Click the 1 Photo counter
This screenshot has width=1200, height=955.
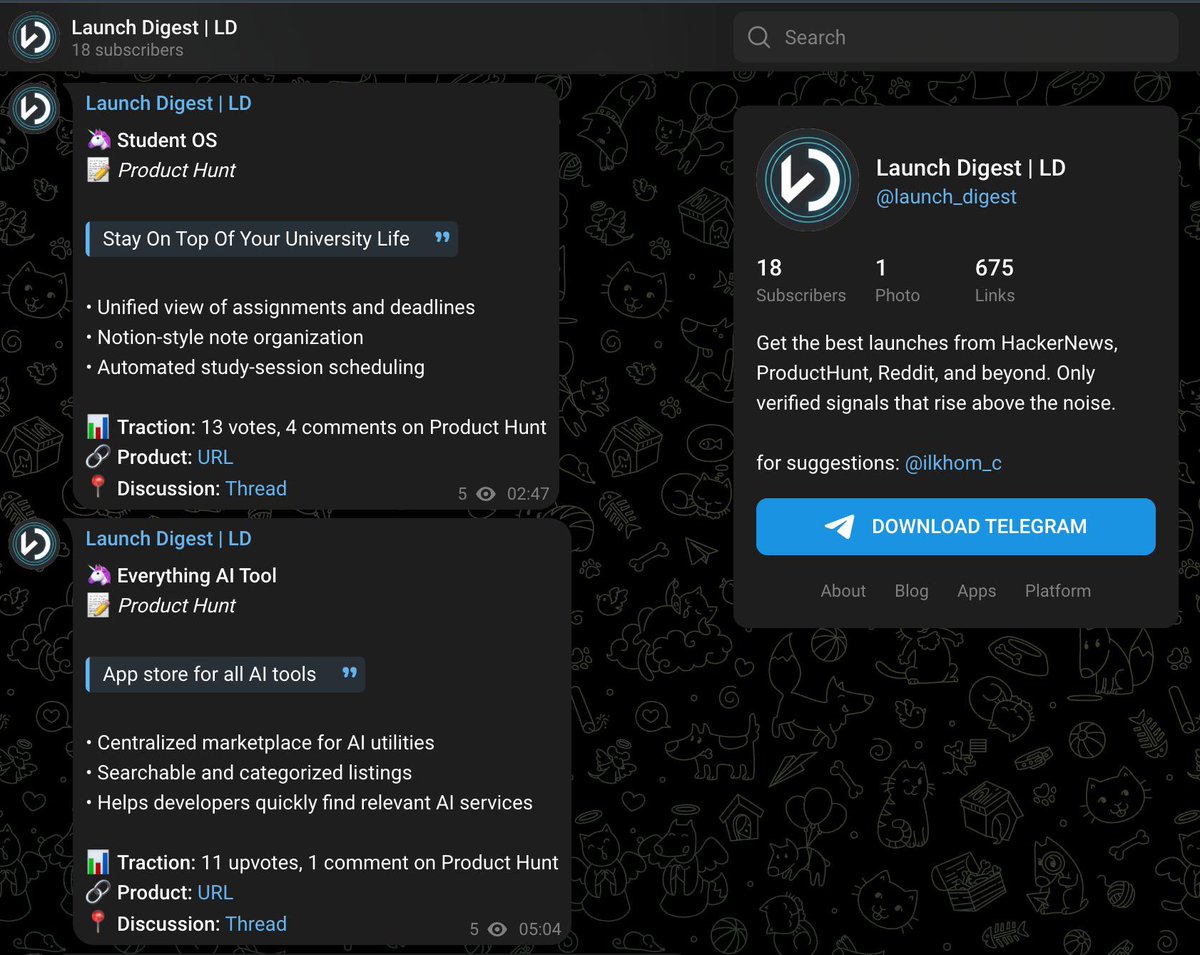point(897,280)
